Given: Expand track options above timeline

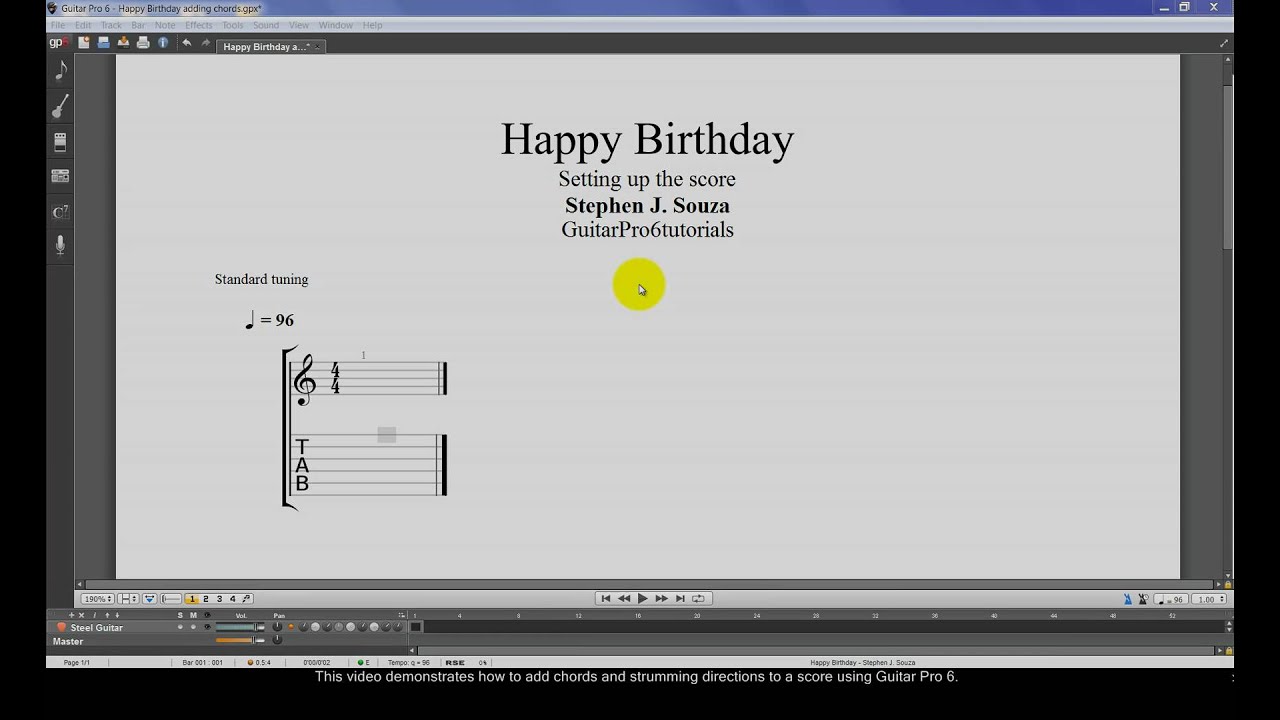Looking at the screenshot, I should tap(402, 615).
